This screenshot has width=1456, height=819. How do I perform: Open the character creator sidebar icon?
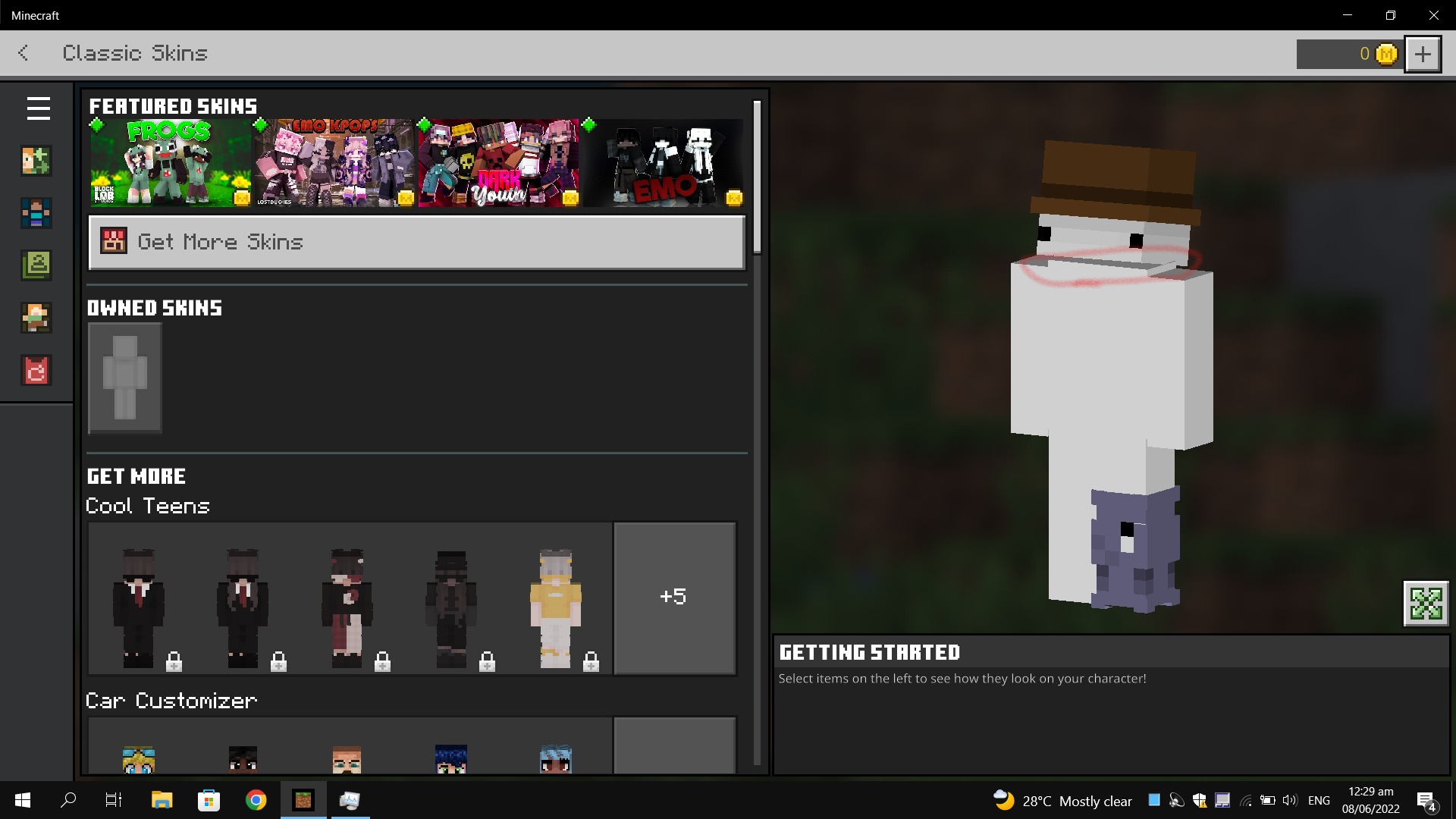point(36,161)
